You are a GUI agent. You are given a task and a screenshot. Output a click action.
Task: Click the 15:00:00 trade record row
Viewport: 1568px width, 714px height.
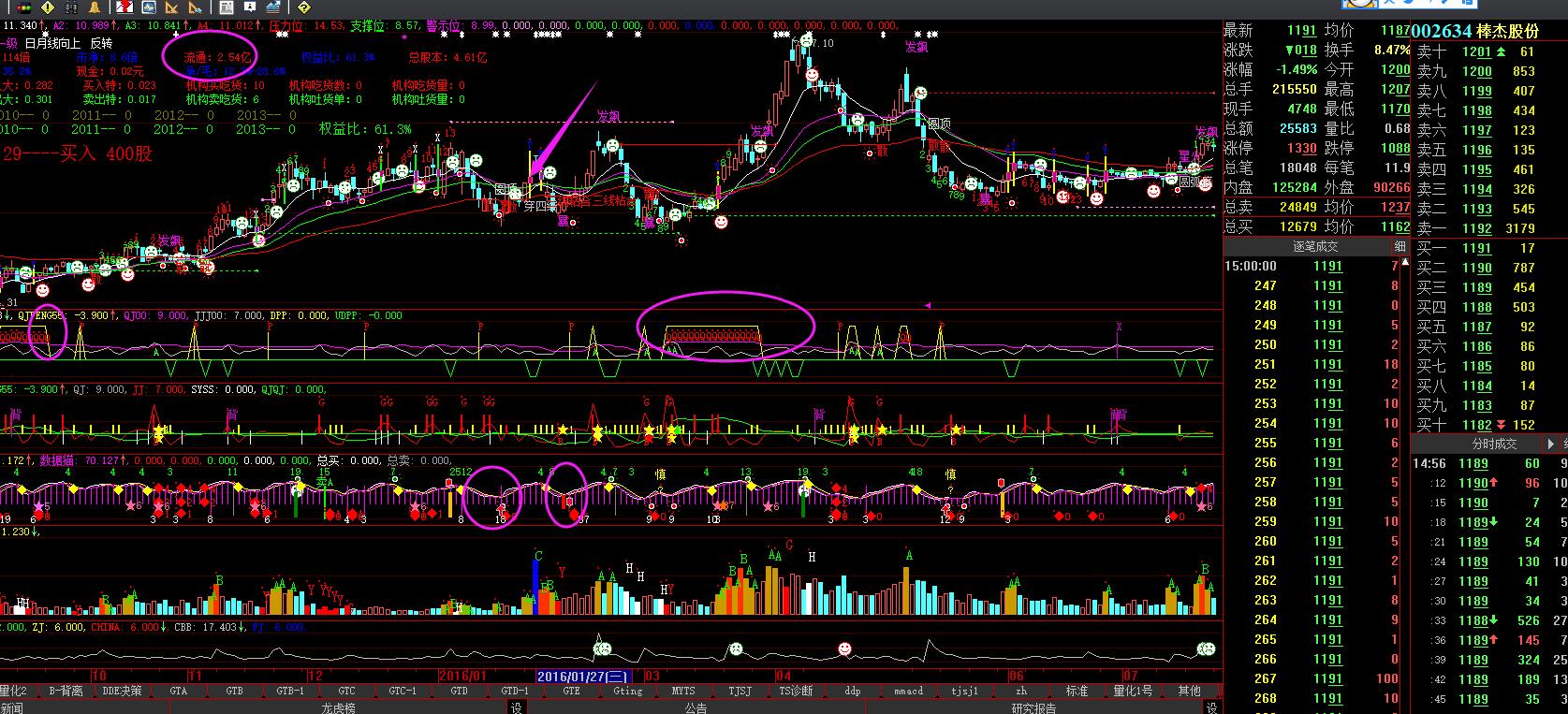[x=1312, y=266]
